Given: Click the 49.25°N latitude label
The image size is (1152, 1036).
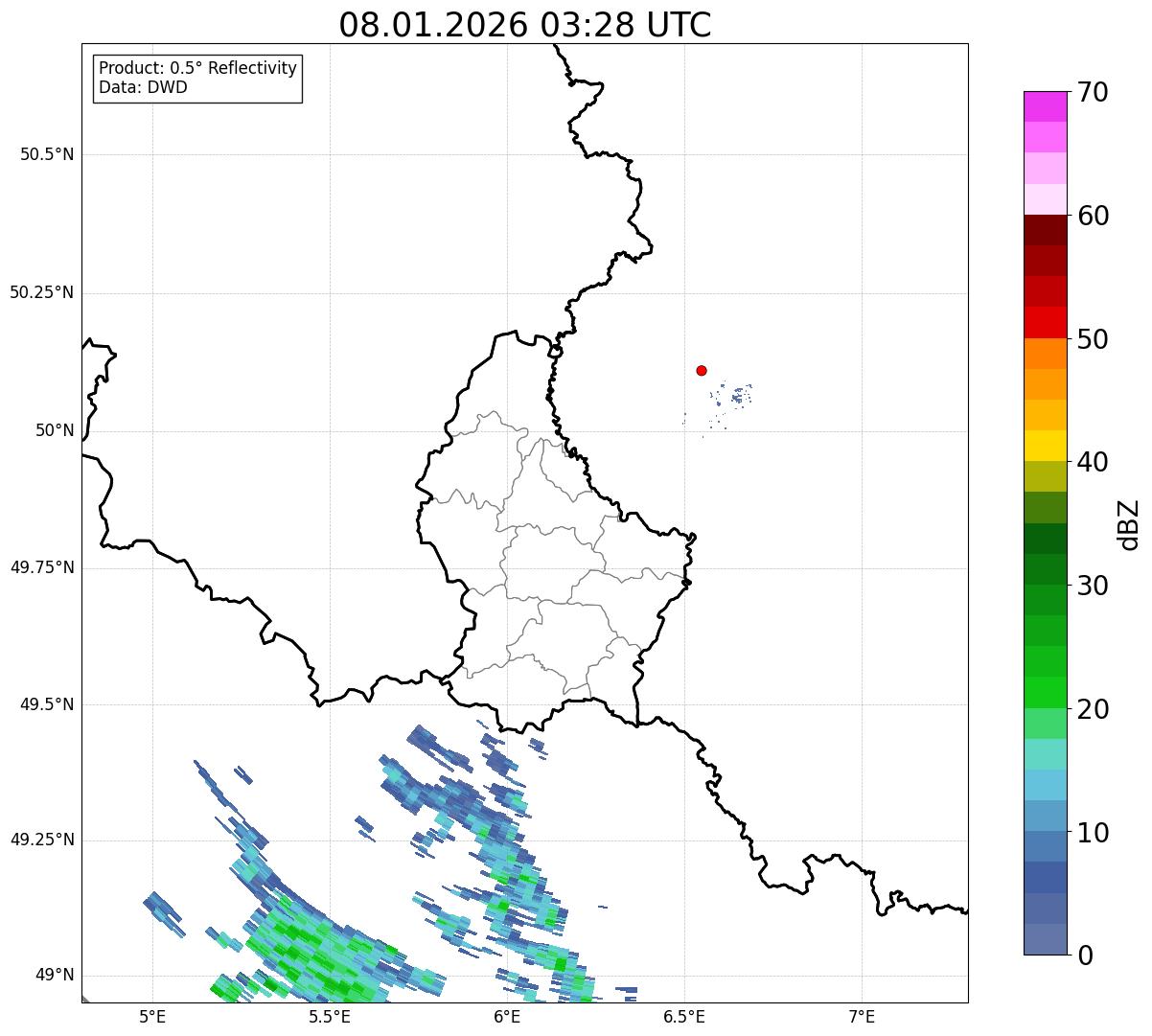Looking at the screenshot, I should coord(42,840).
